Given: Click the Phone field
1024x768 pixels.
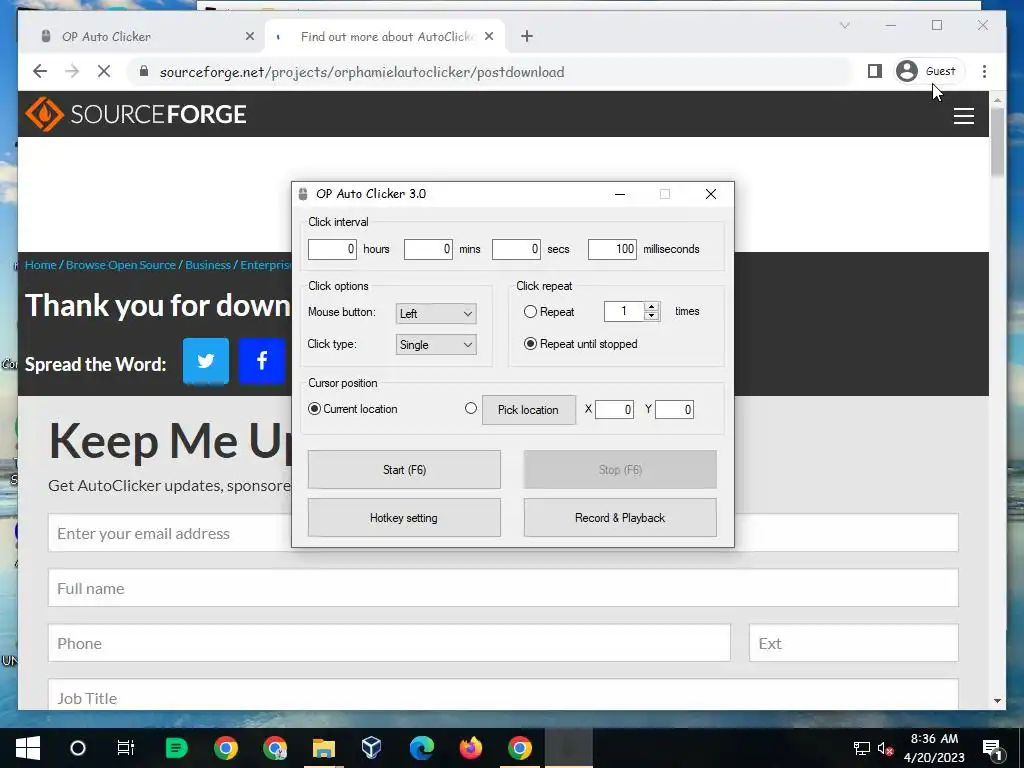Looking at the screenshot, I should [x=389, y=643].
